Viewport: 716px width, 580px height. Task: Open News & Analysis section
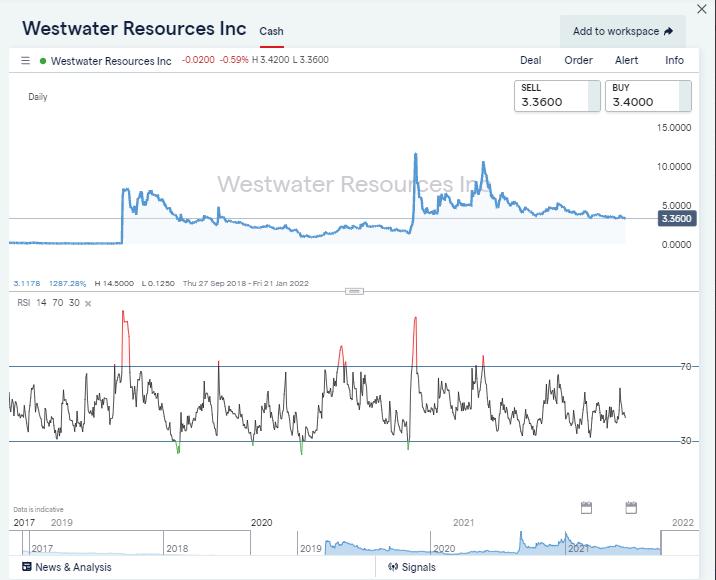point(67,567)
